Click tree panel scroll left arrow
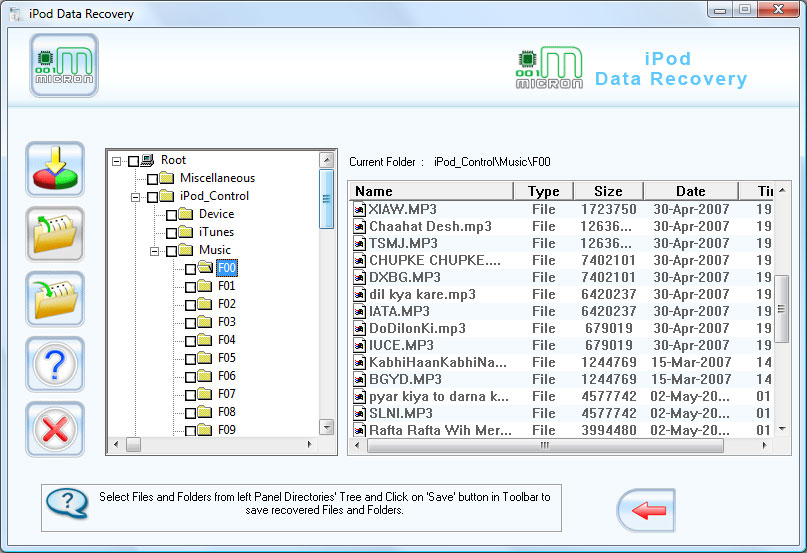The image size is (807, 553). click(x=116, y=444)
